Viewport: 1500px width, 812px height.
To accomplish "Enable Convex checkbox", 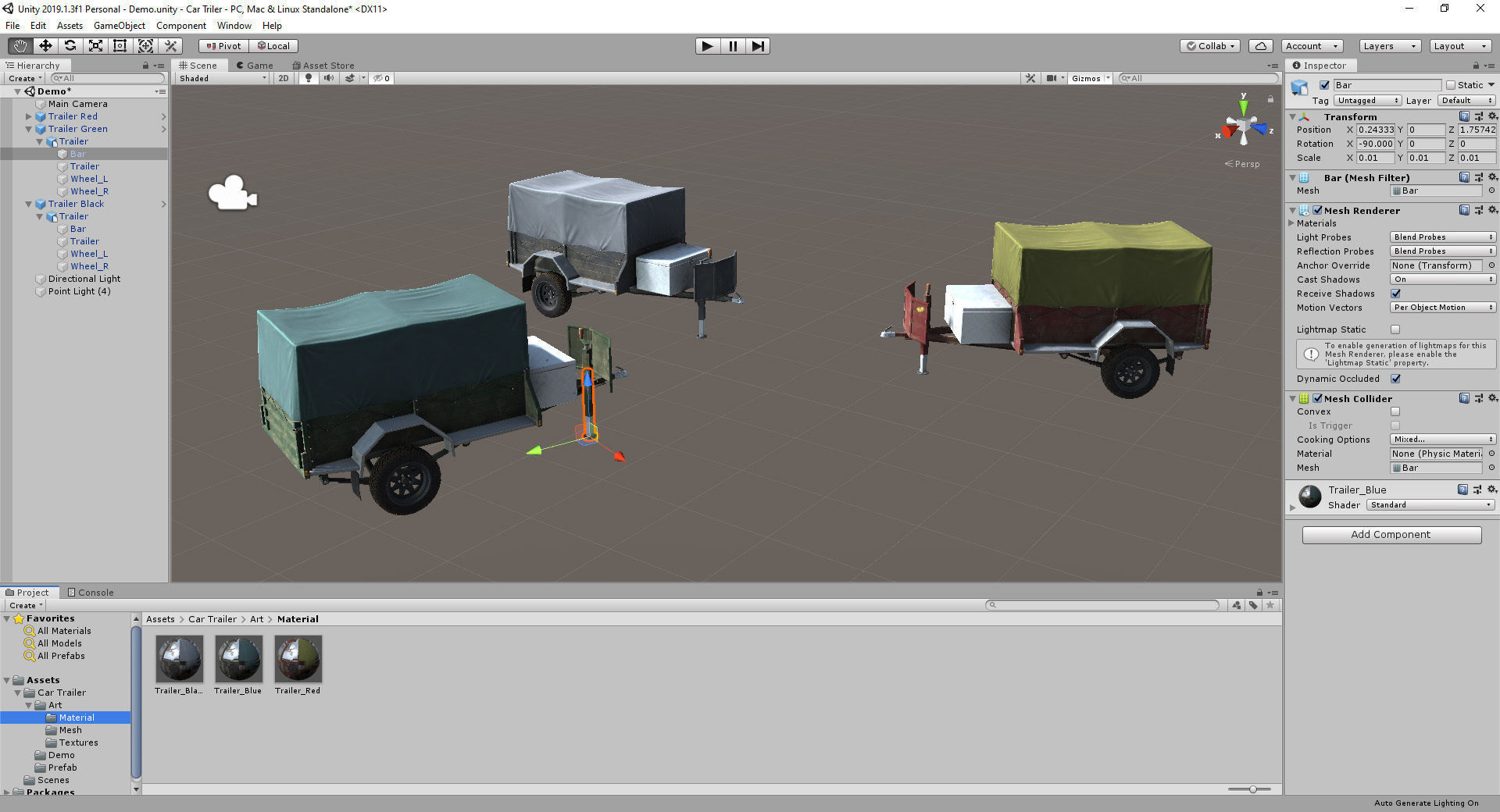I will (1395, 411).
